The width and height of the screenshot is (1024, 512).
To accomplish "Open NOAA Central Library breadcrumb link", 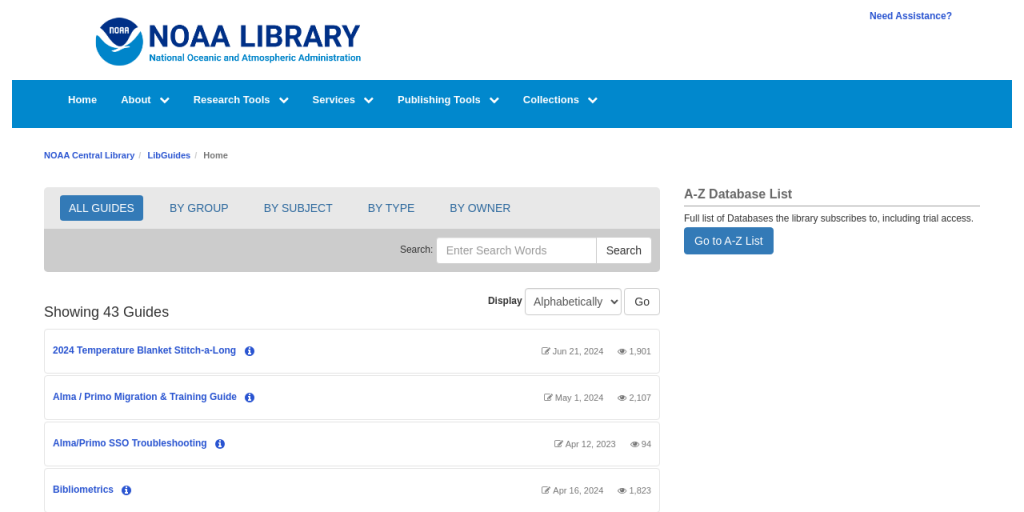I will (x=89, y=155).
